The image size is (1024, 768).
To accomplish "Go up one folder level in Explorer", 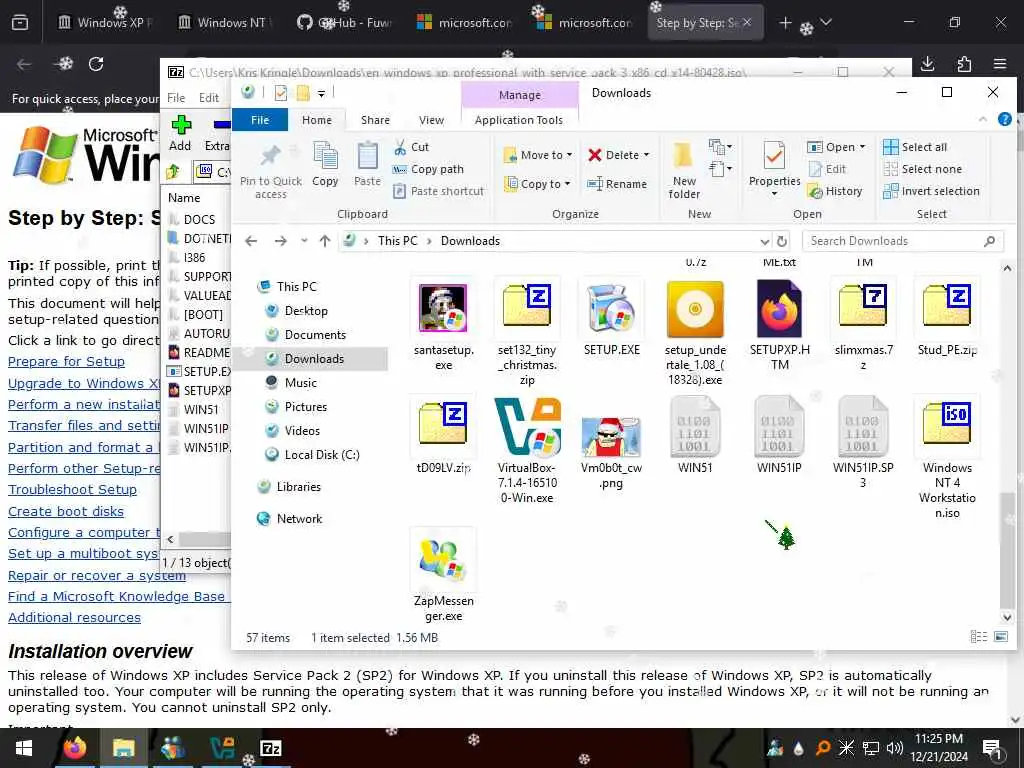I will 325,241.
